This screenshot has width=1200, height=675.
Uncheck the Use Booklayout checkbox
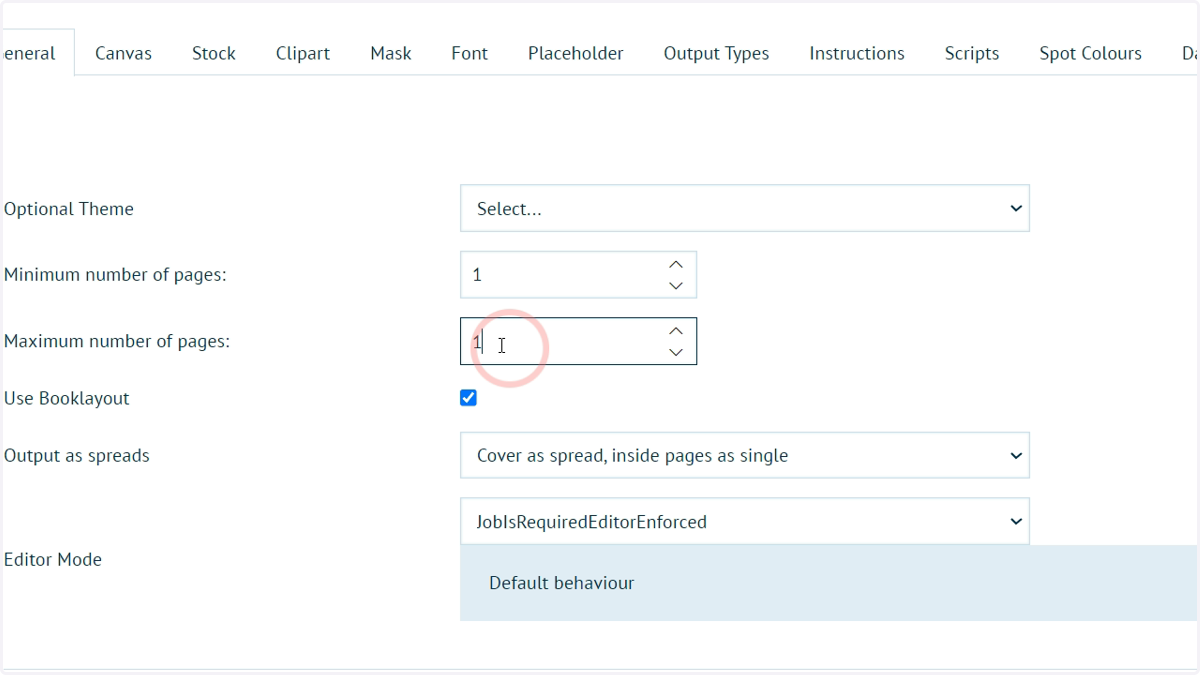(x=468, y=398)
